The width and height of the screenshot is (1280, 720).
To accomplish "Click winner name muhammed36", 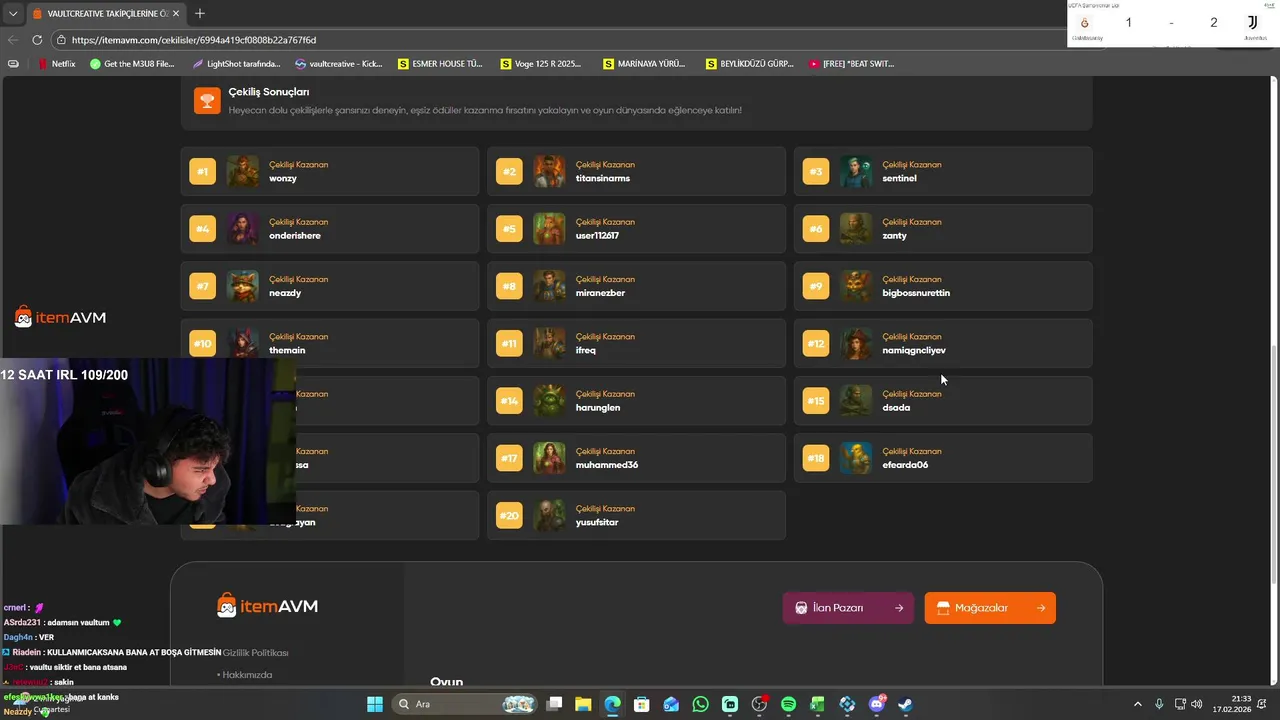I will tap(606, 465).
